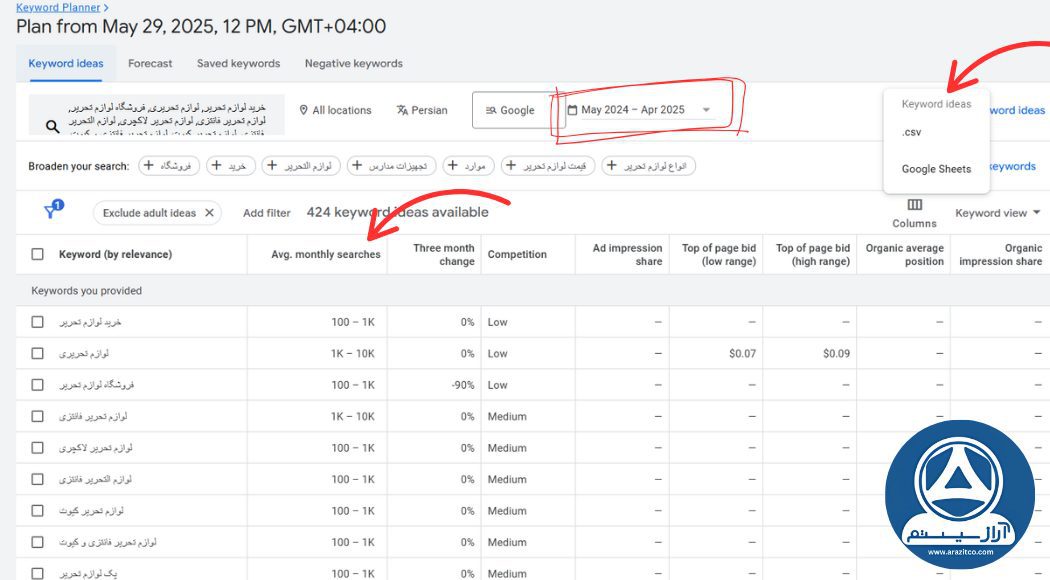Viewport: 1050px width, 580px height.
Task: Go to the Keyword Planner breadcrumb link
Action: point(58,8)
